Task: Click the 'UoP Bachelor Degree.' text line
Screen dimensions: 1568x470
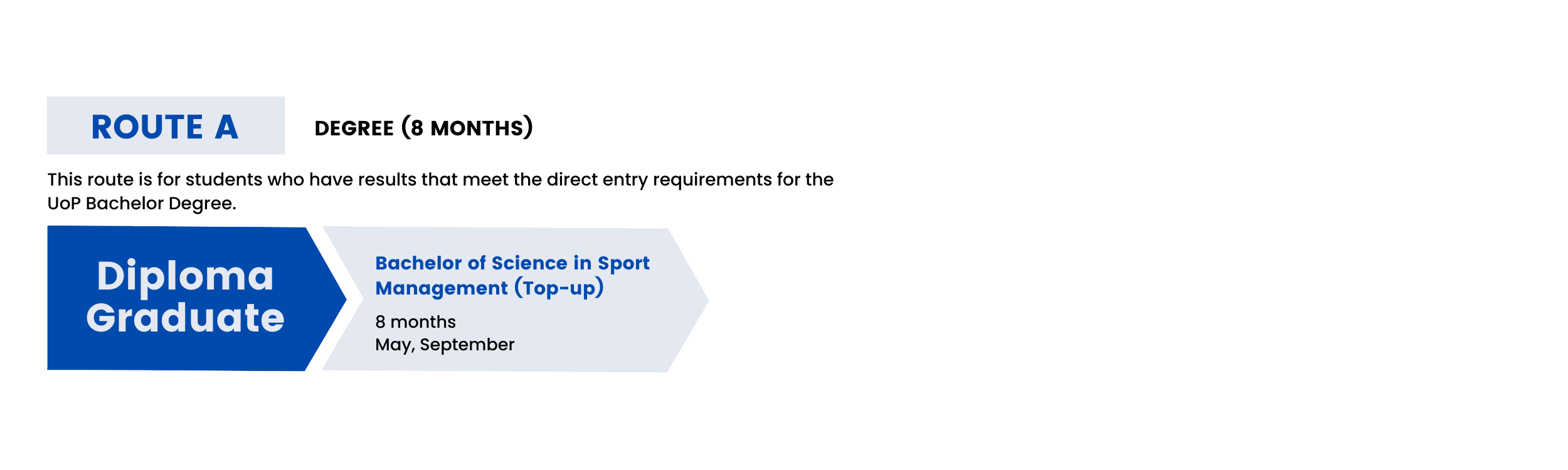Action: point(142,204)
